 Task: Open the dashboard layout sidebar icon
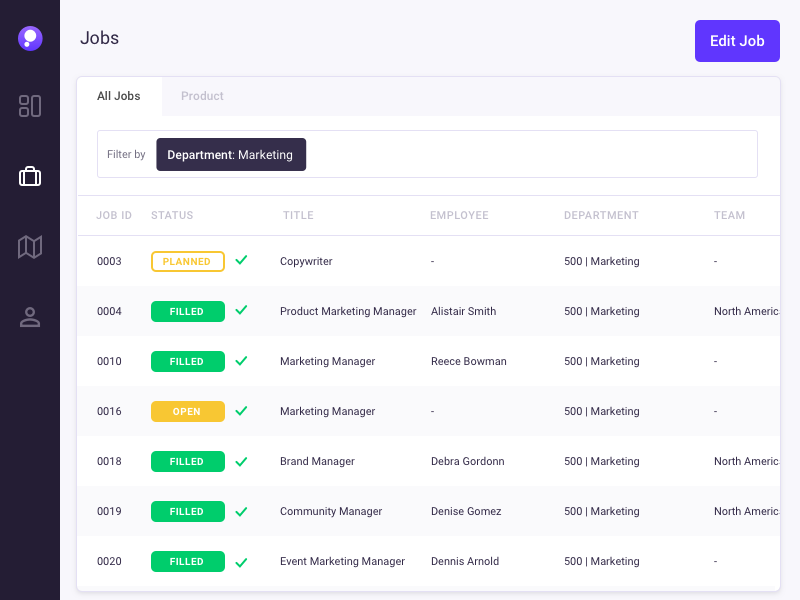click(x=30, y=106)
